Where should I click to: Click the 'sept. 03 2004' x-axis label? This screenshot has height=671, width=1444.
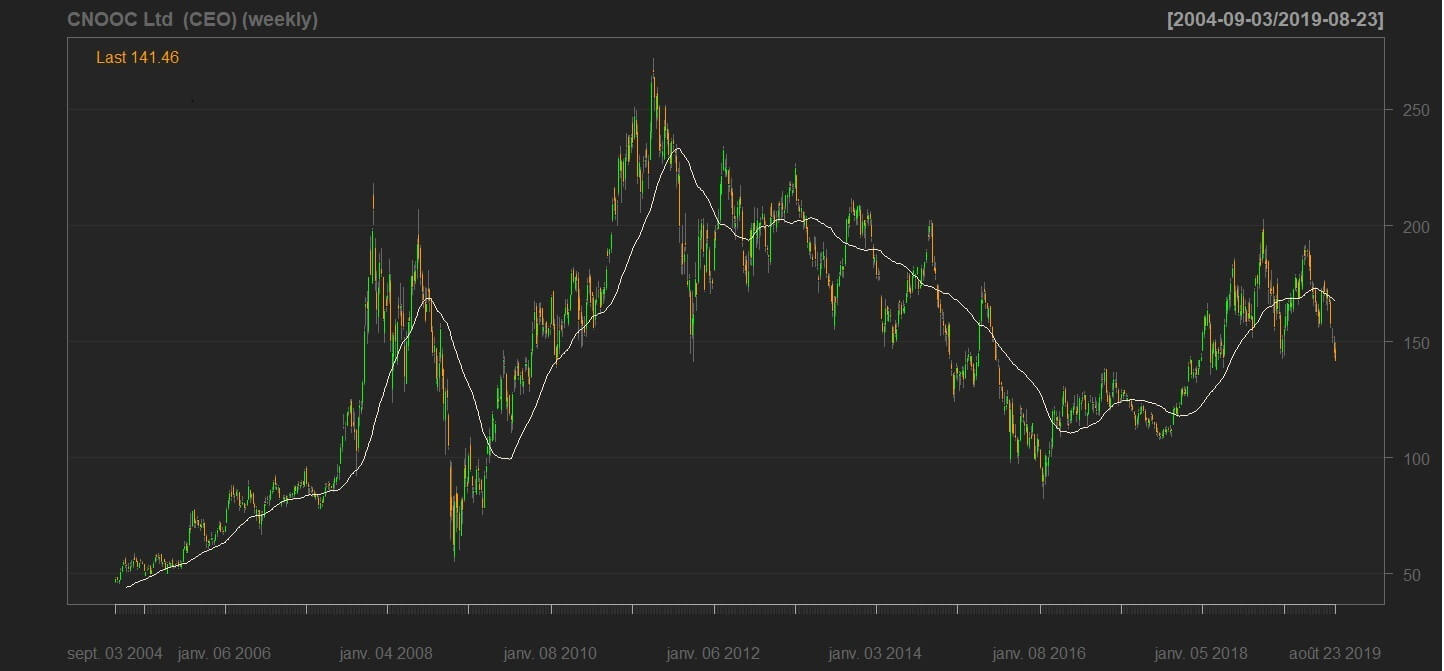pyautogui.click(x=115, y=654)
